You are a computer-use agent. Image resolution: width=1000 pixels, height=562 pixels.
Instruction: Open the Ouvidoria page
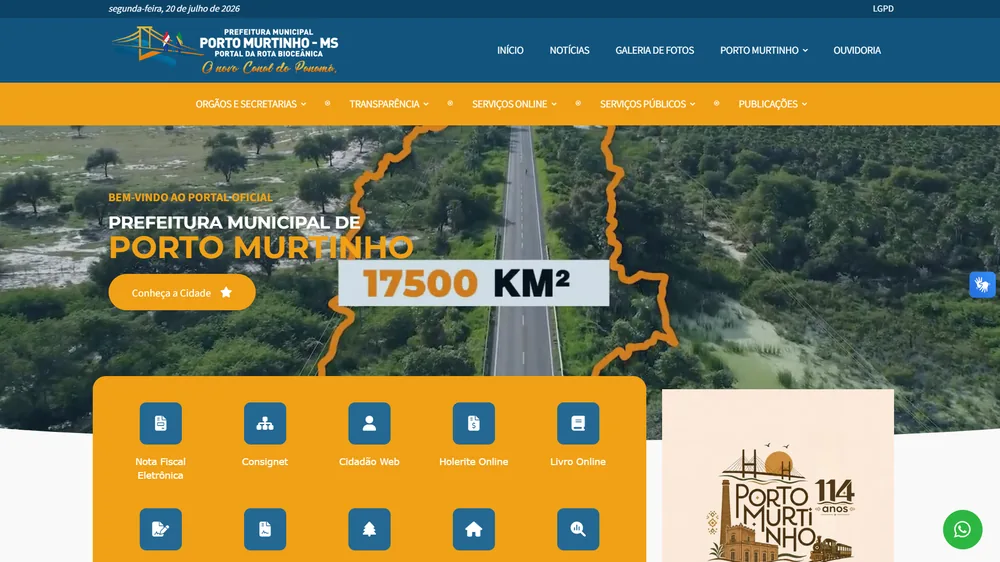point(857,50)
